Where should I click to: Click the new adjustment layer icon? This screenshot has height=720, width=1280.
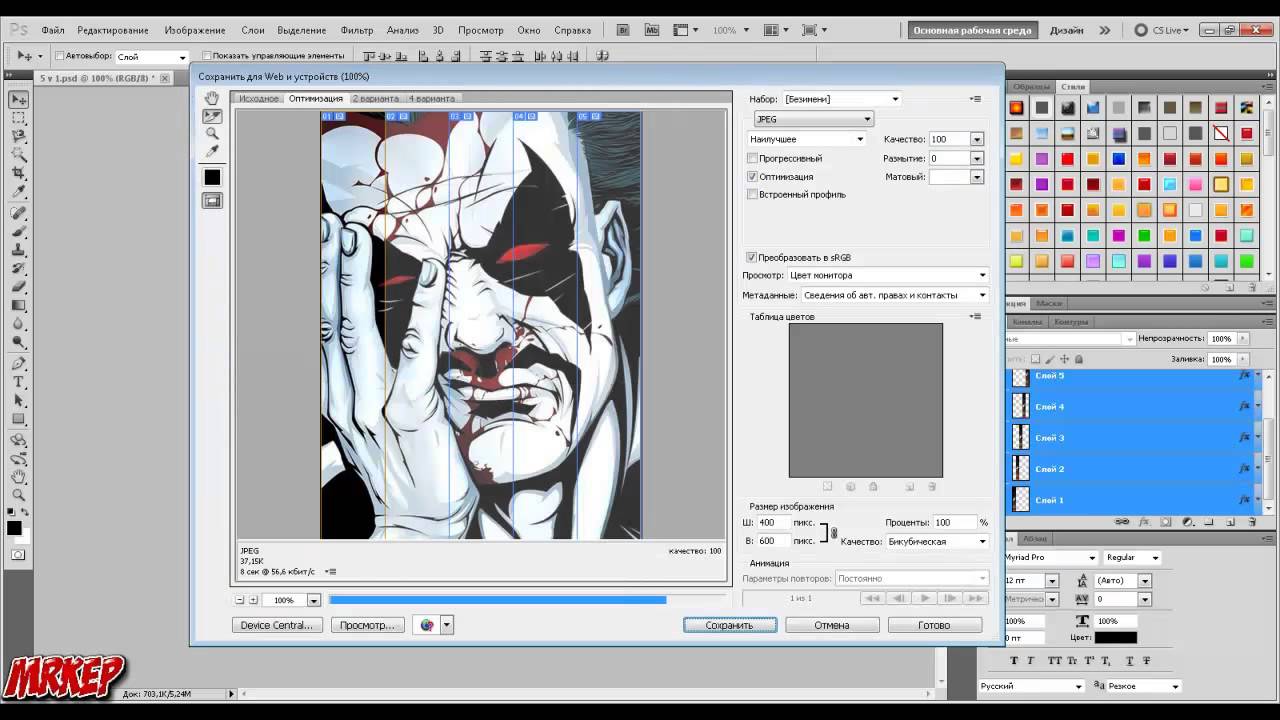coord(1188,522)
